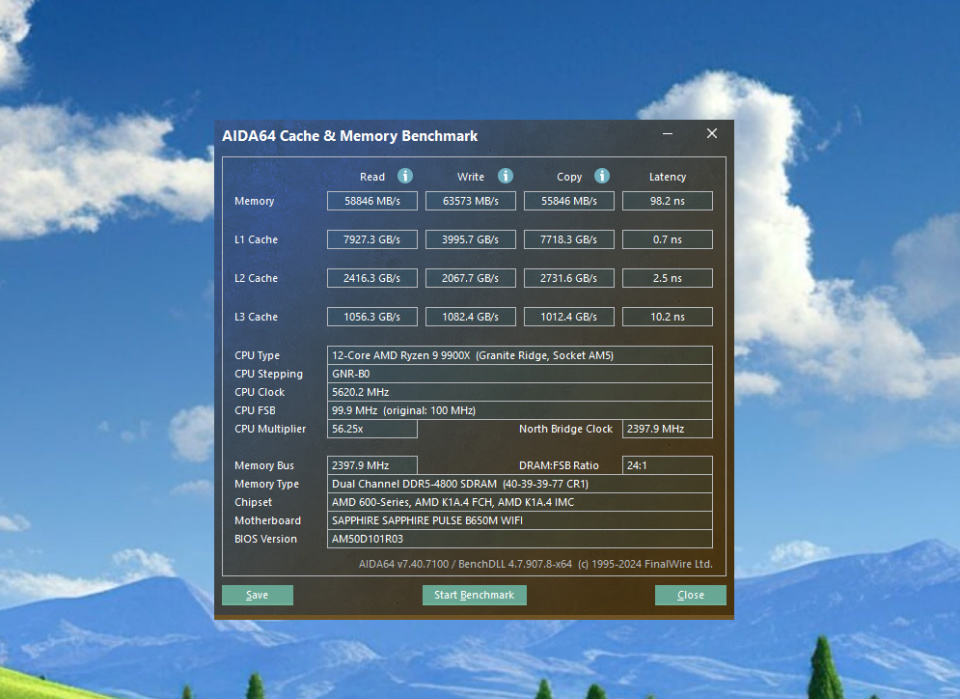The image size is (960, 699).
Task: Click the Write info icon
Action: (505, 176)
